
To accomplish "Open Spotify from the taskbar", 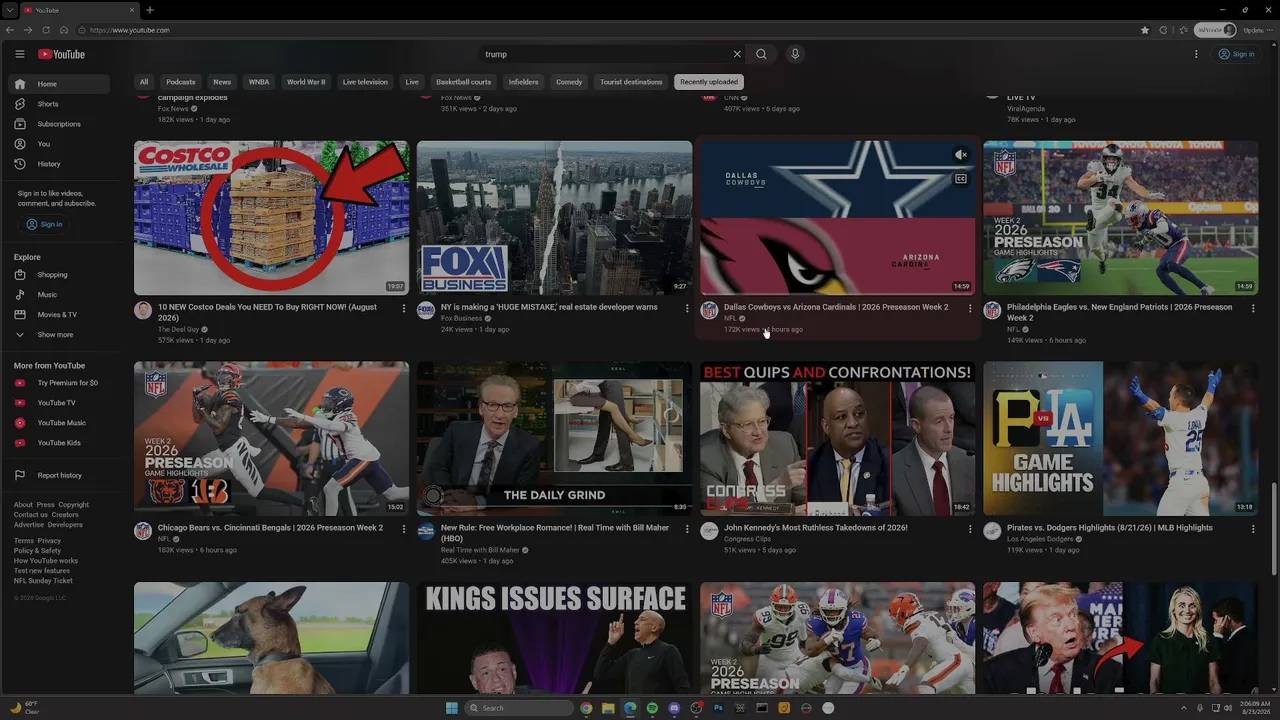I will [652, 708].
